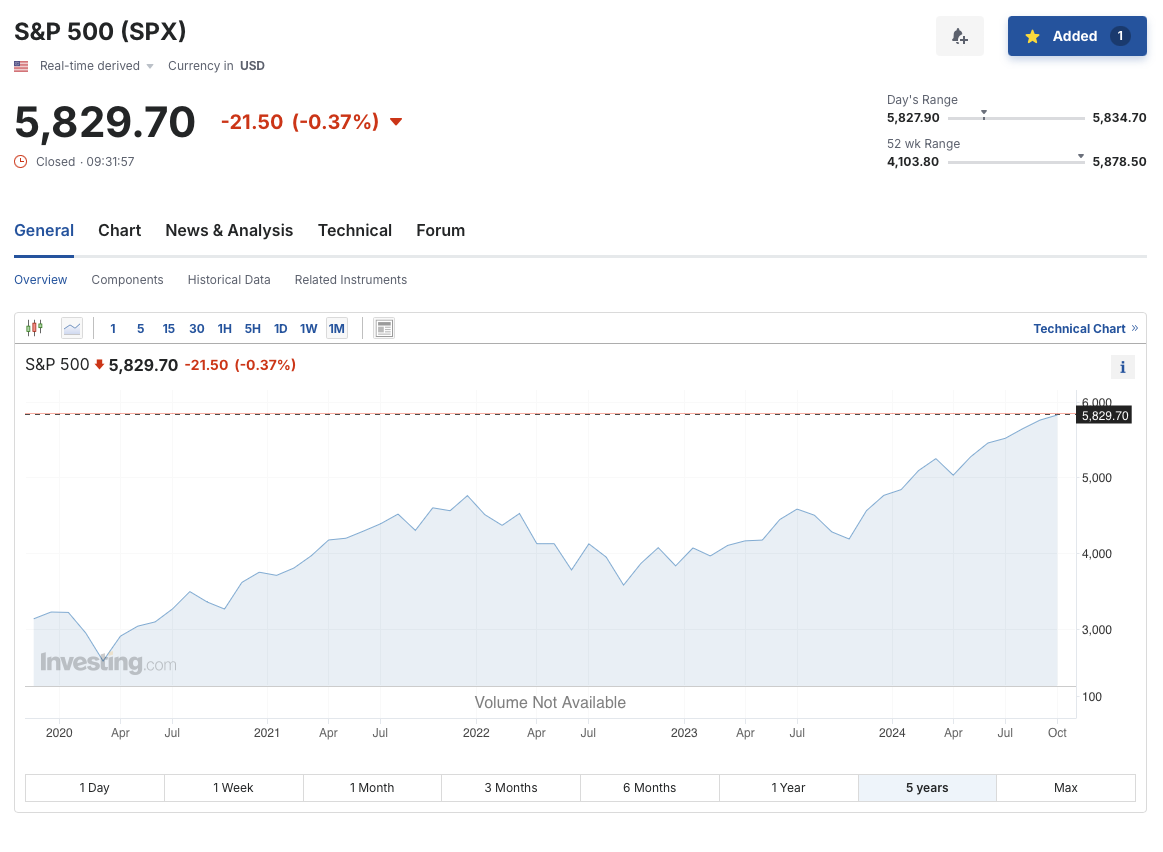This screenshot has width=1163, height=852.
Task: Click the 52 wk Range slider marker
Action: [1080, 156]
